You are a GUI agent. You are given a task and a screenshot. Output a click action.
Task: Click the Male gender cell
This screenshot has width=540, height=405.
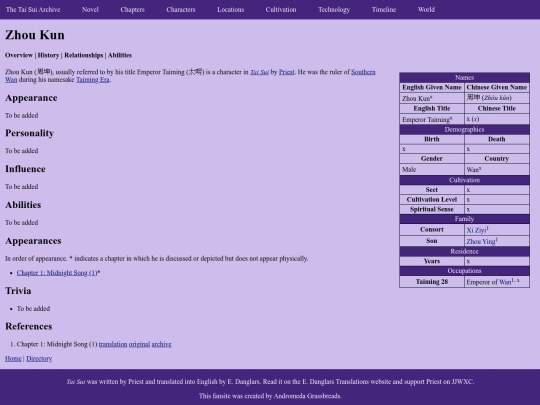coord(432,169)
